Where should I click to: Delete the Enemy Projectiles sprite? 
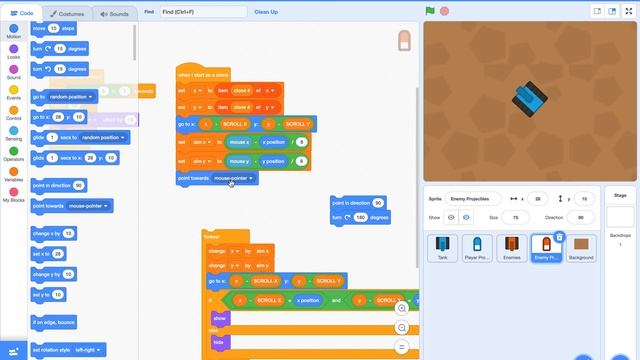(x=560, y=237)
